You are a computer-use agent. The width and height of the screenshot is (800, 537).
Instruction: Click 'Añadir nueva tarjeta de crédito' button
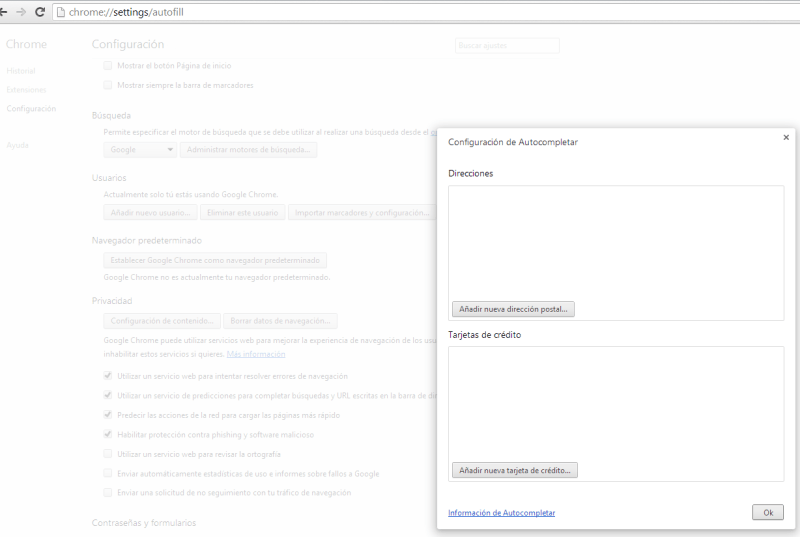(515, 469)
